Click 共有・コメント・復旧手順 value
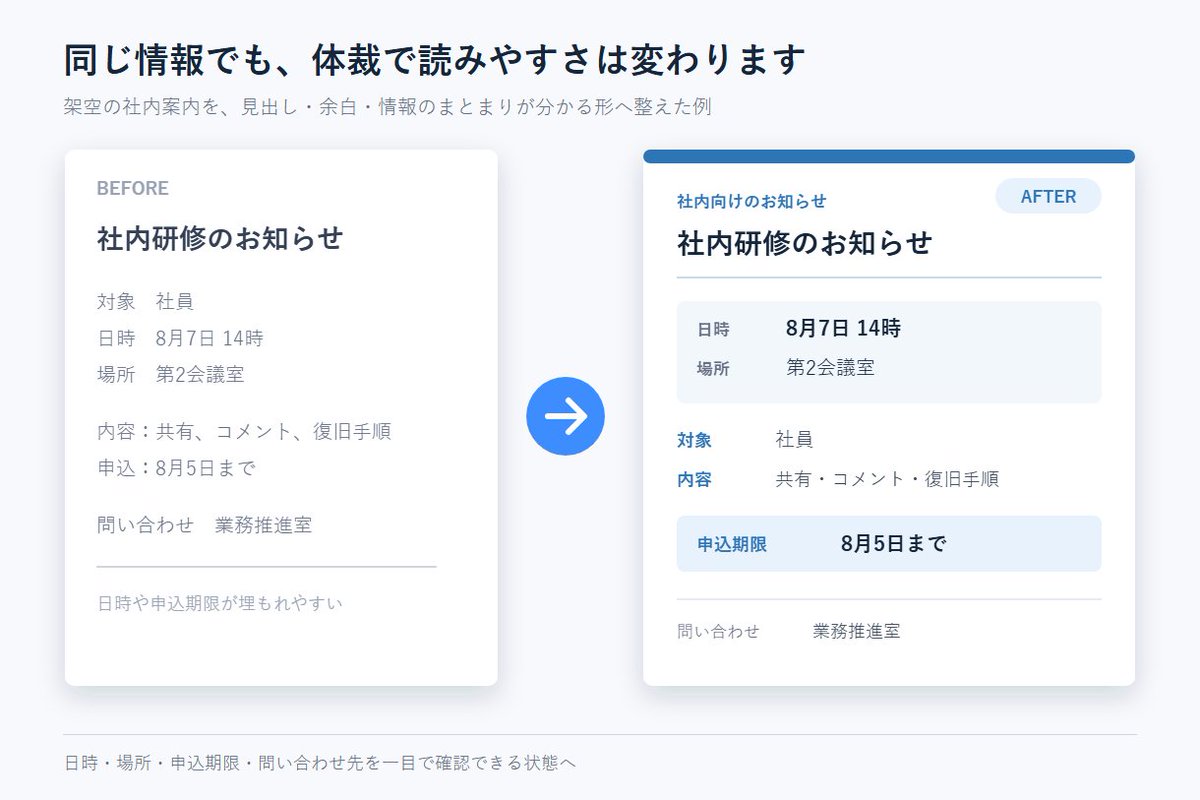The height and width of the screenshot is (800, 1200). pyautogui.click(x=887, y=479)
